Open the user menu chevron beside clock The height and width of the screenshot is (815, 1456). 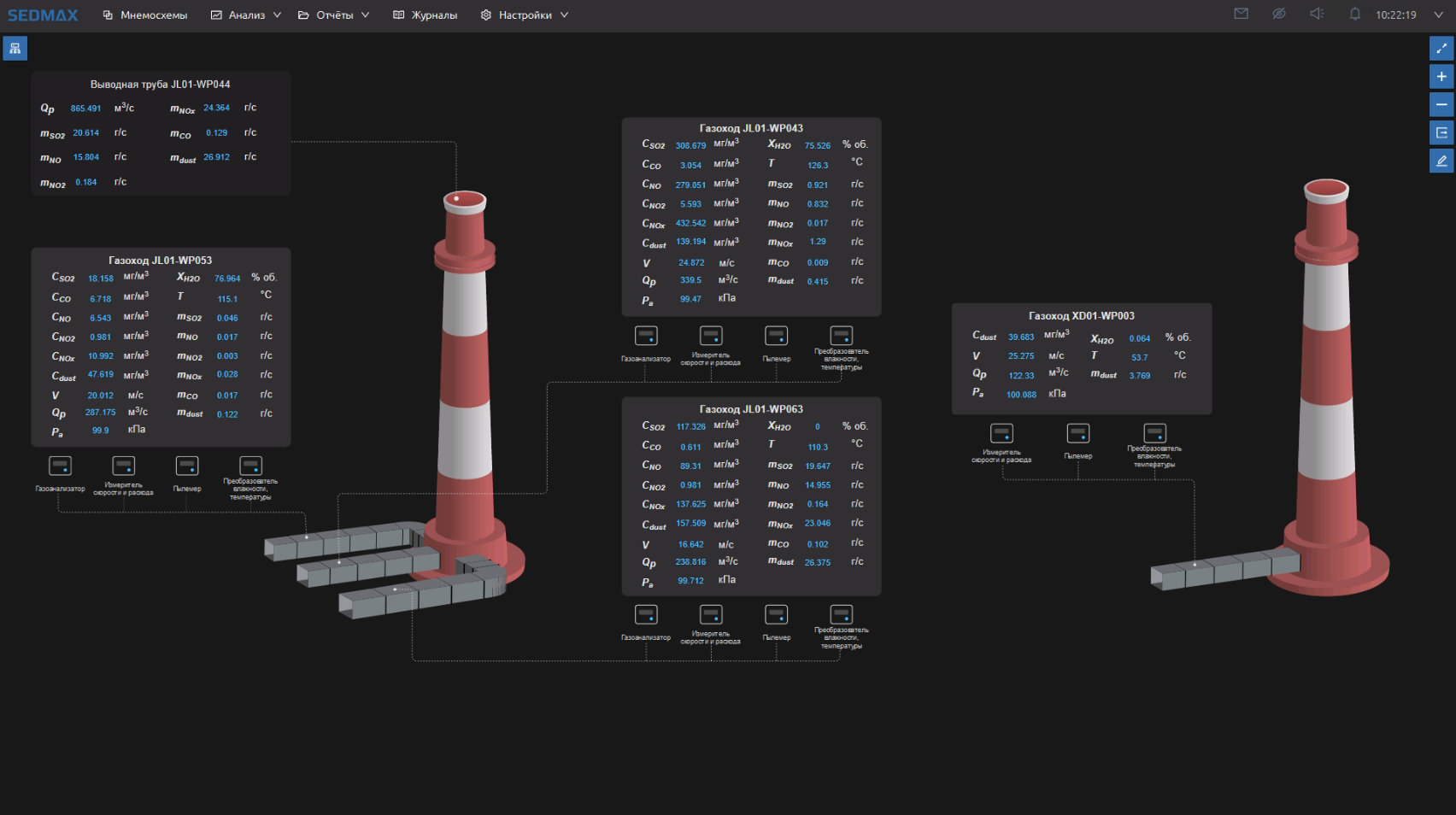[1438, 15]
